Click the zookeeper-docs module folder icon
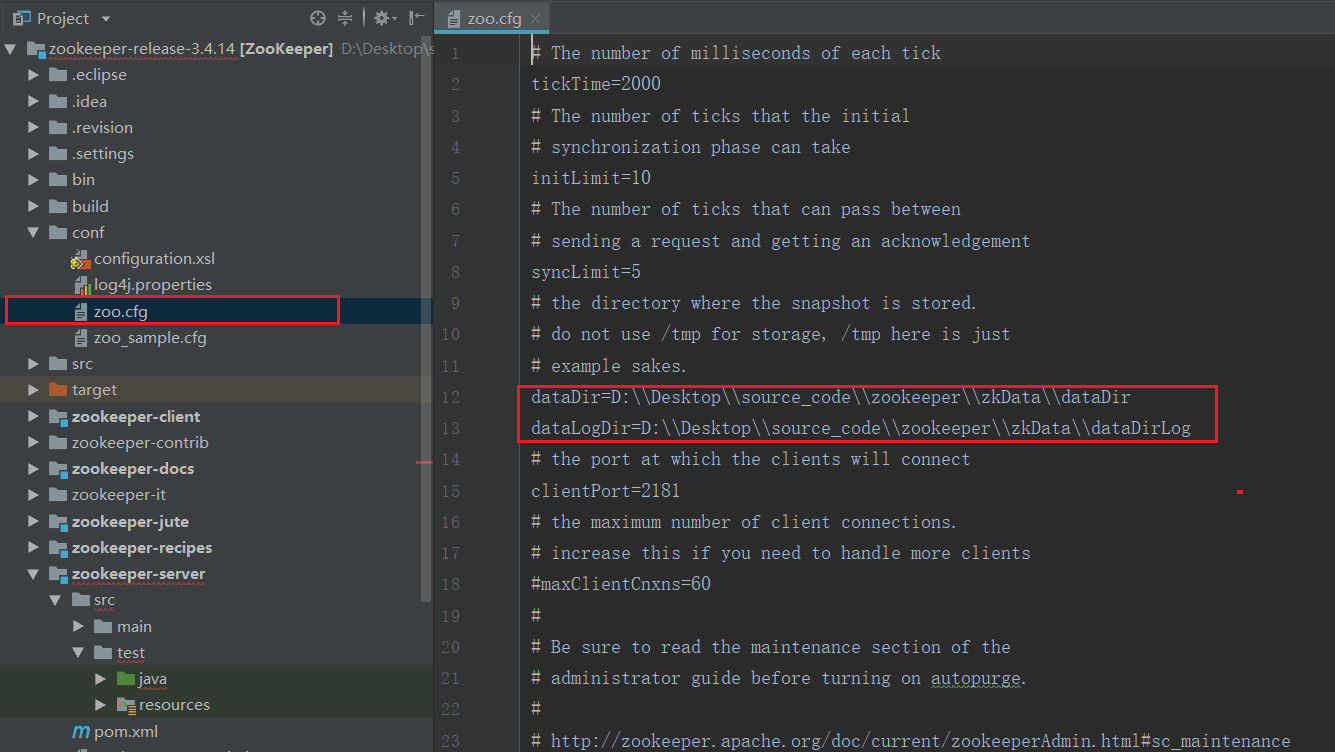The image size is (1335, 752). tap(57, 469)
